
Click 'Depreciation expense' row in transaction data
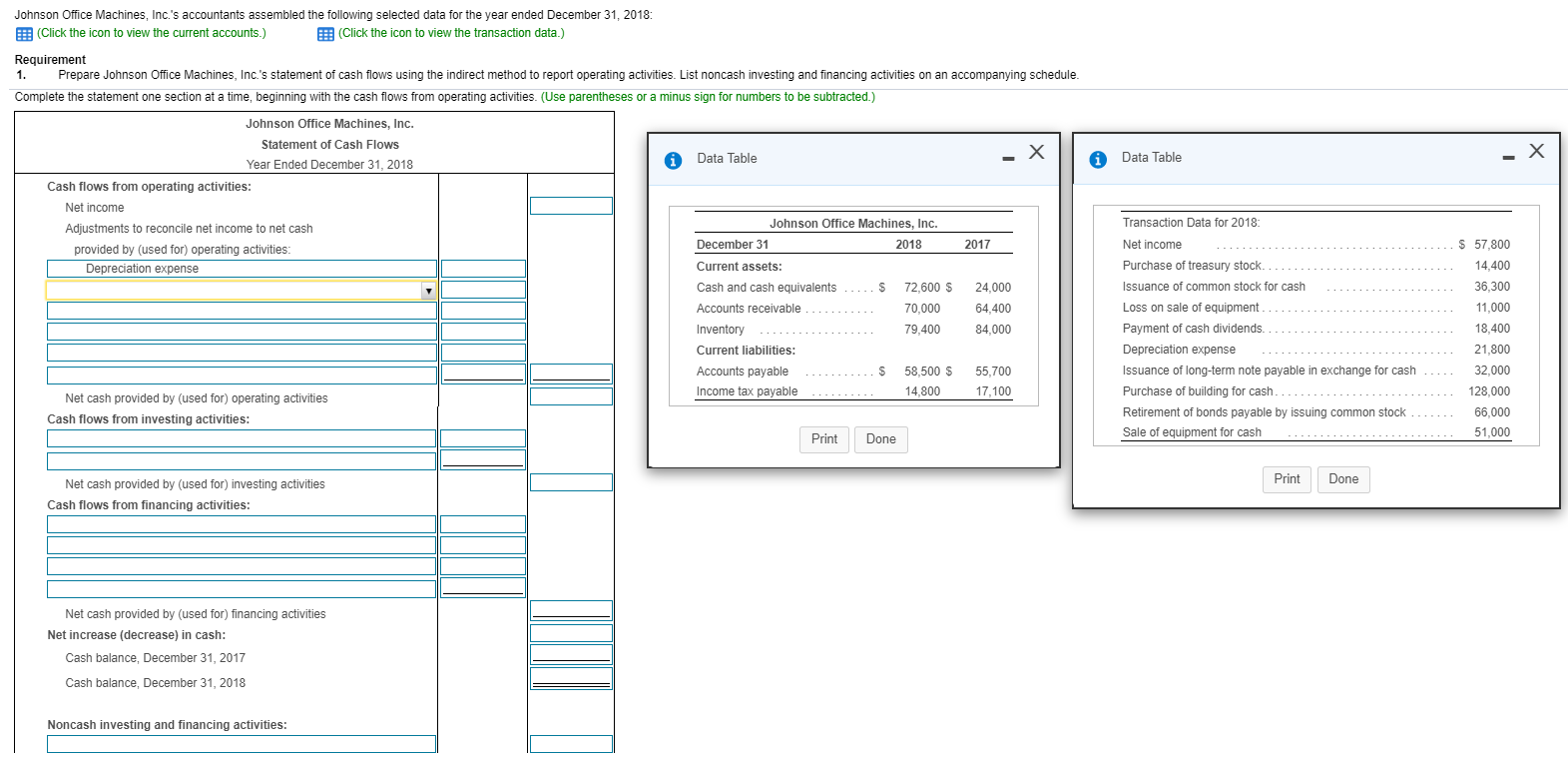pyautogui.click(x=1315, y=350)
